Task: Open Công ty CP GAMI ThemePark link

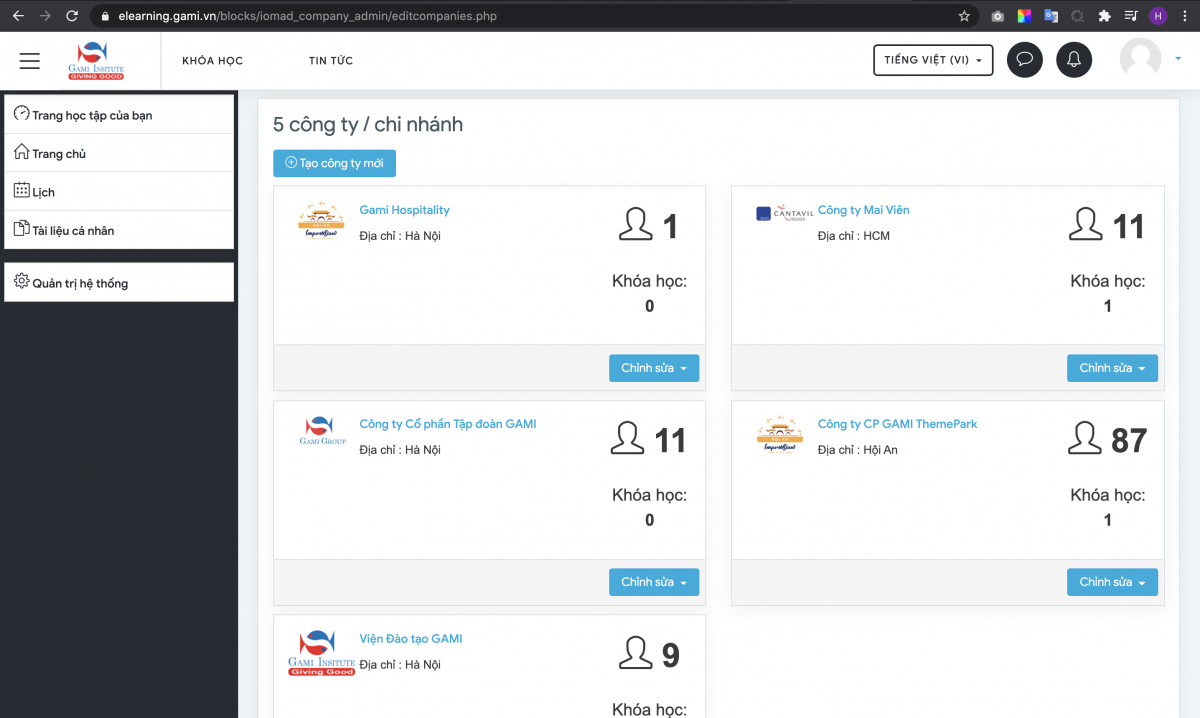Action: [x=898, y=424]
